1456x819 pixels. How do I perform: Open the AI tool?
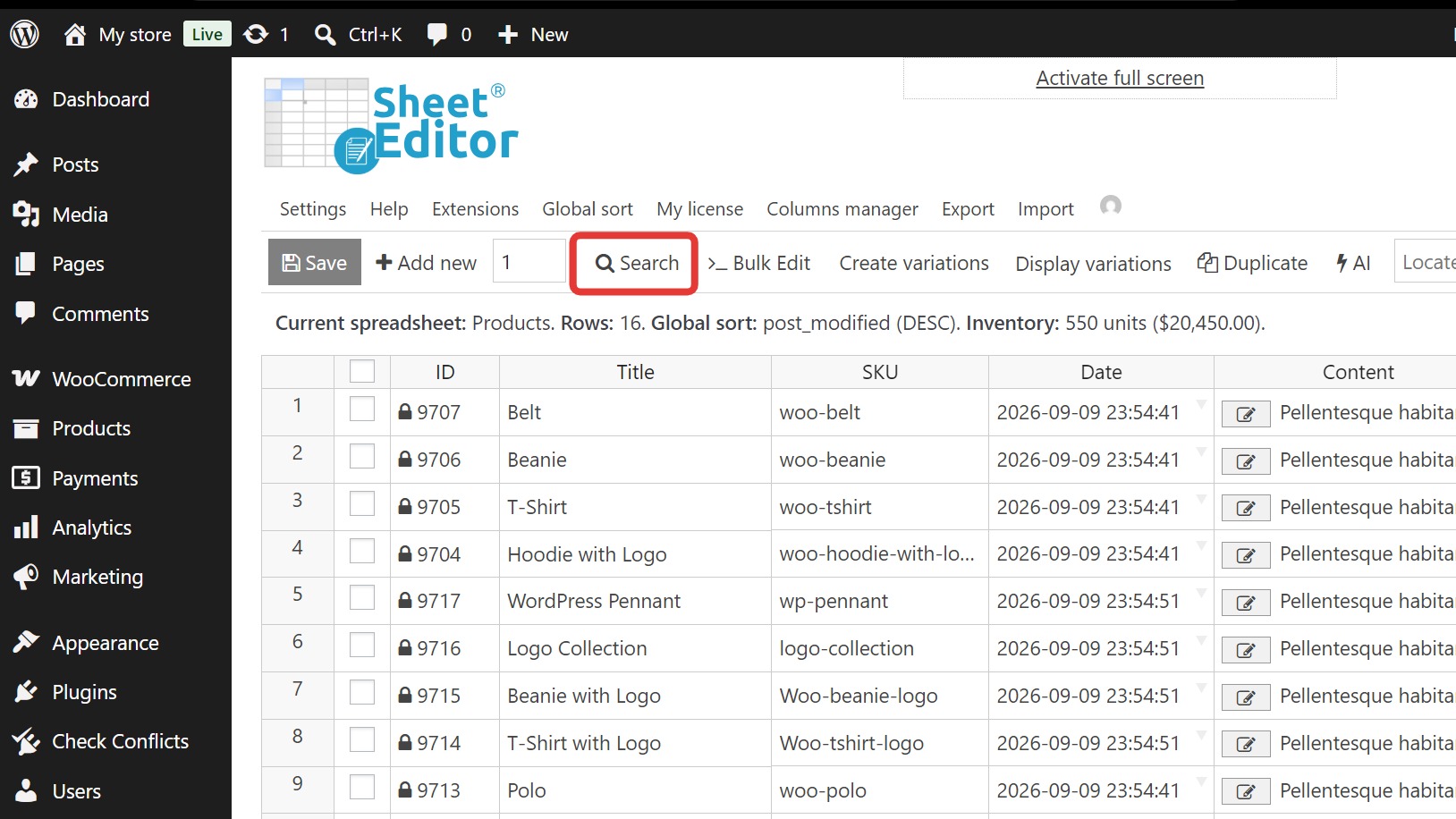(1353, 263)
